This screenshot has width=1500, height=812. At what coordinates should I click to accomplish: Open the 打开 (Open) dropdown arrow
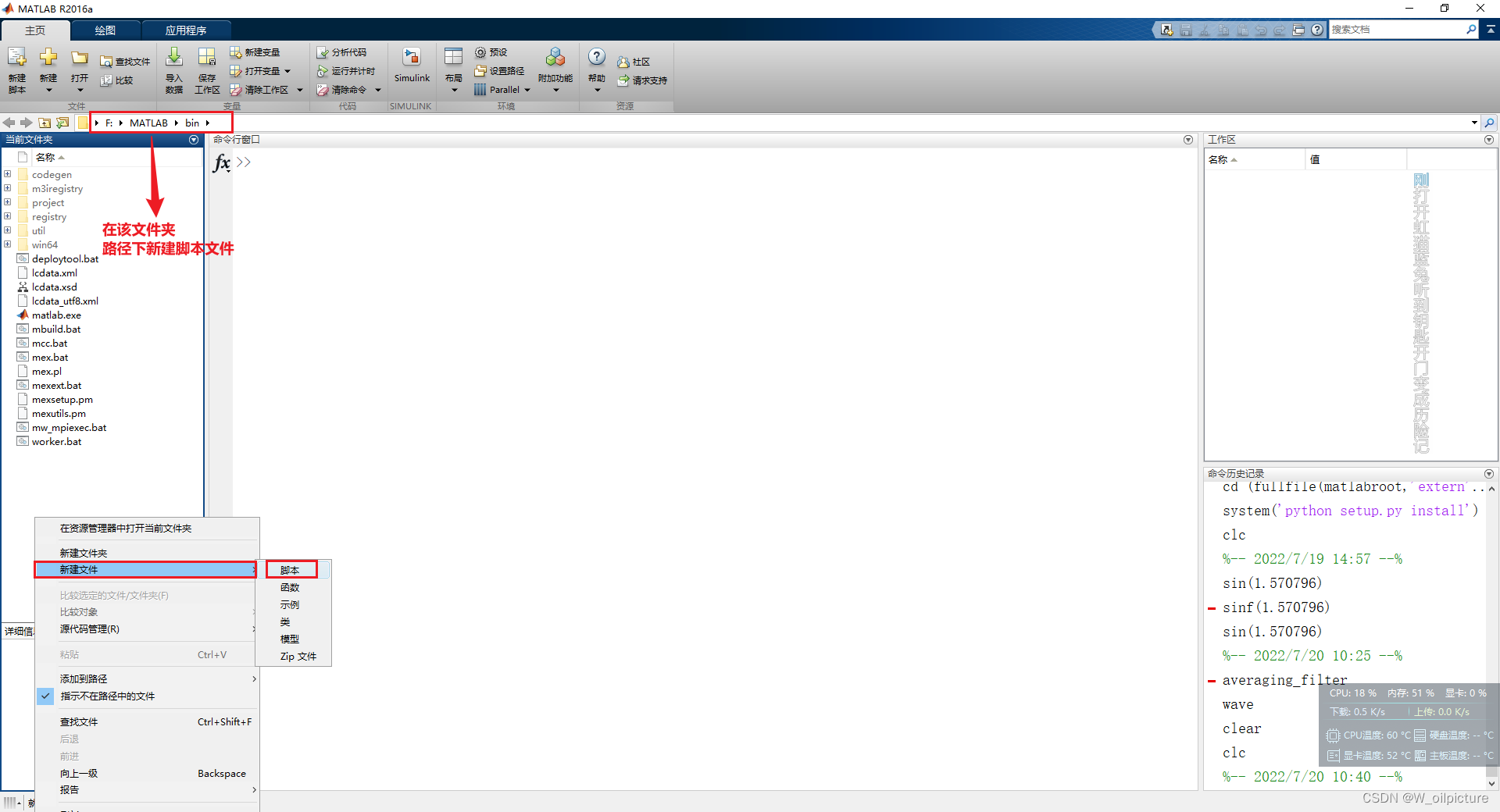click(80, 90)
